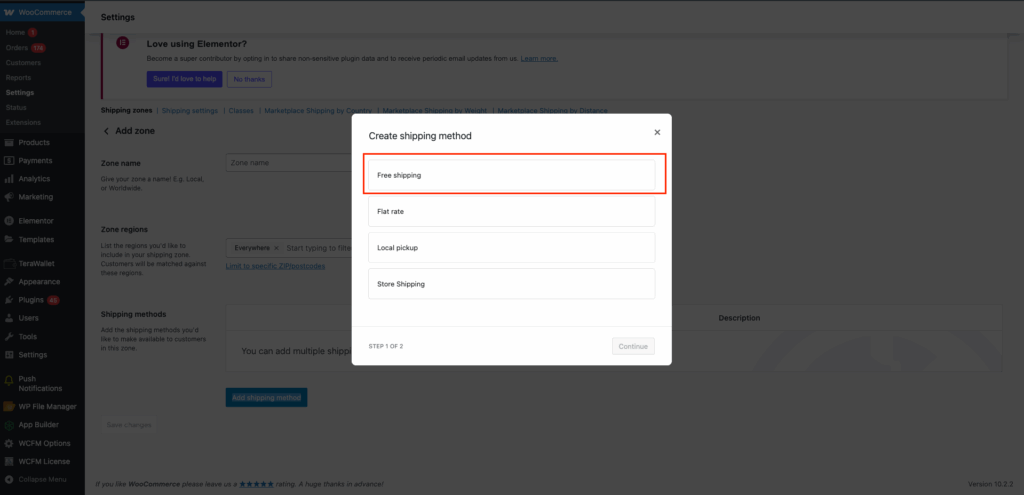Click the Products icon in sidebar

tap(9, 142)
